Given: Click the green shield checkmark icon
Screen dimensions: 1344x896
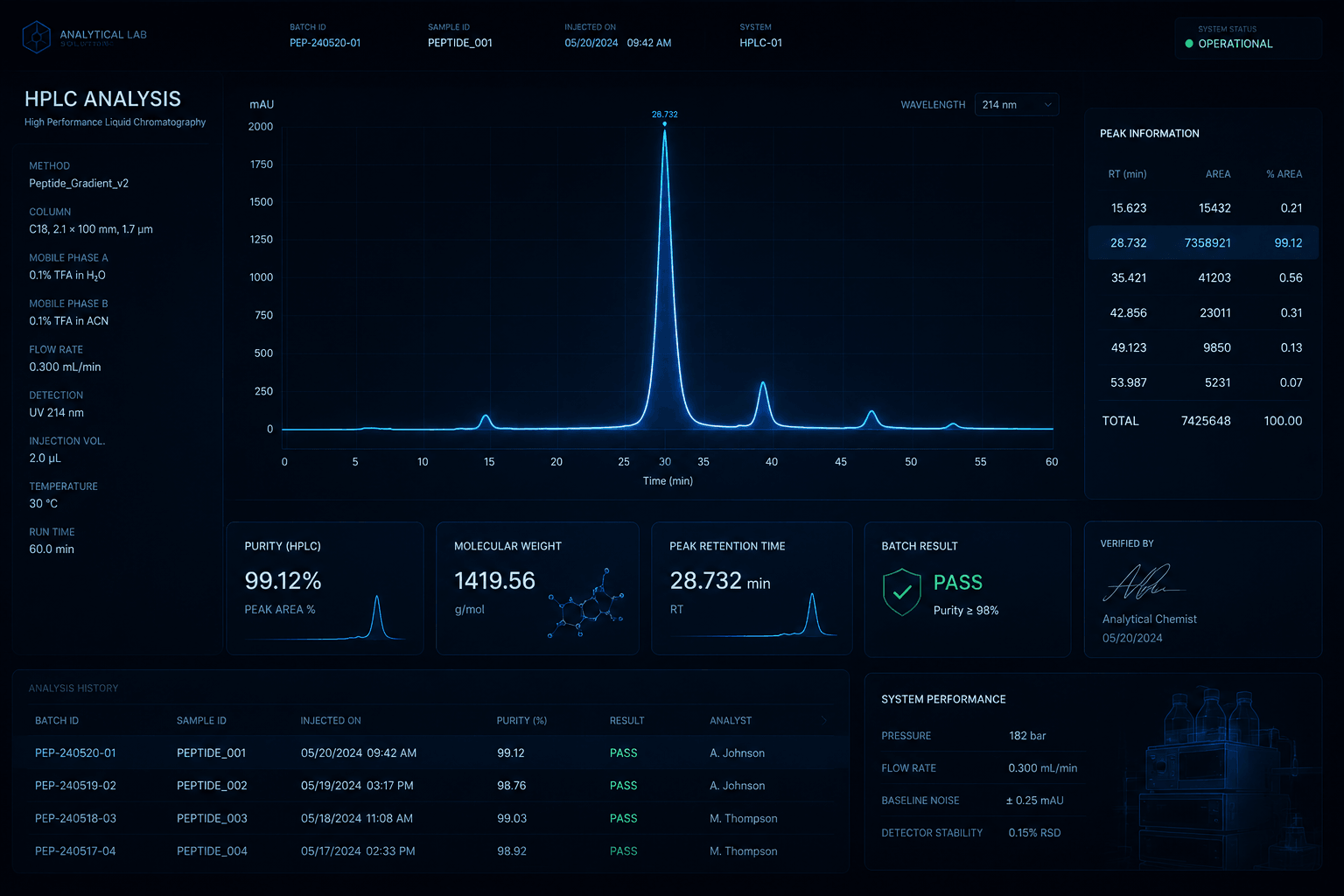Looking at the screenshot, I should [902, 592].
